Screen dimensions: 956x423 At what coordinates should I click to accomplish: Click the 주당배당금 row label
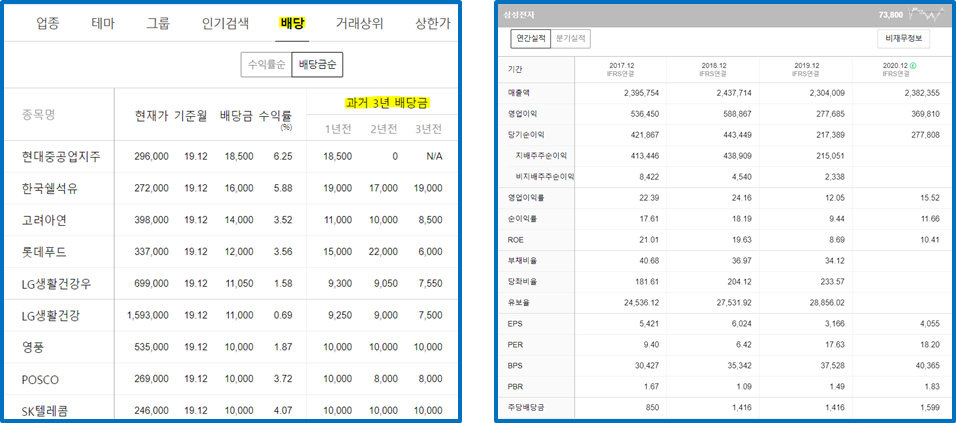click(x=526, y=407)
